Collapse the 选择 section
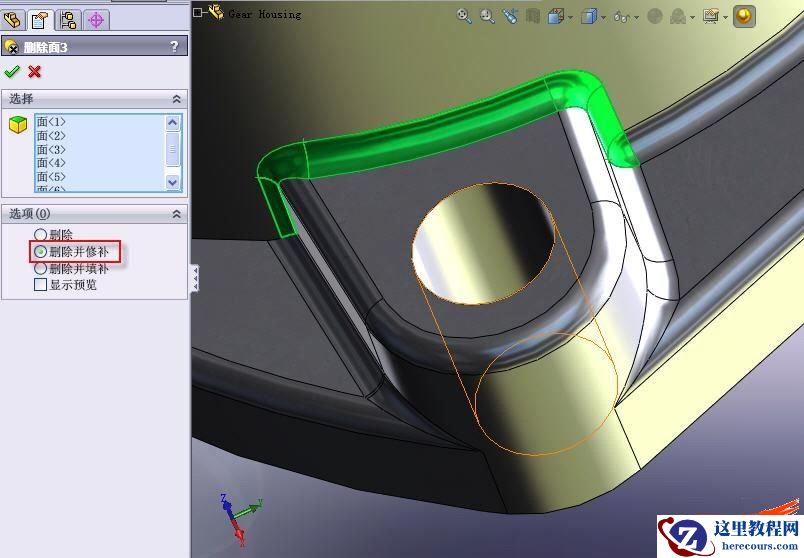The height and width of the screenshot is (558, 804). click(x=177, y=99)
